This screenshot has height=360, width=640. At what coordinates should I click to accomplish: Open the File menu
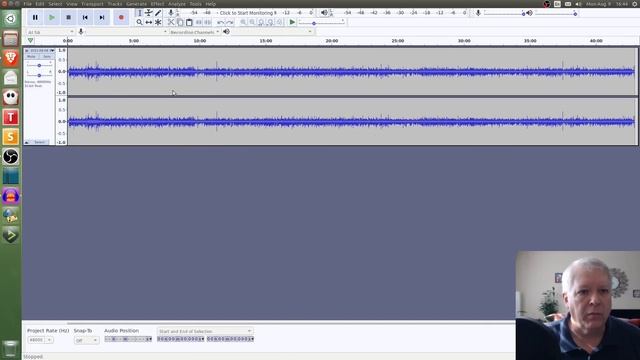tap(28, 4)
